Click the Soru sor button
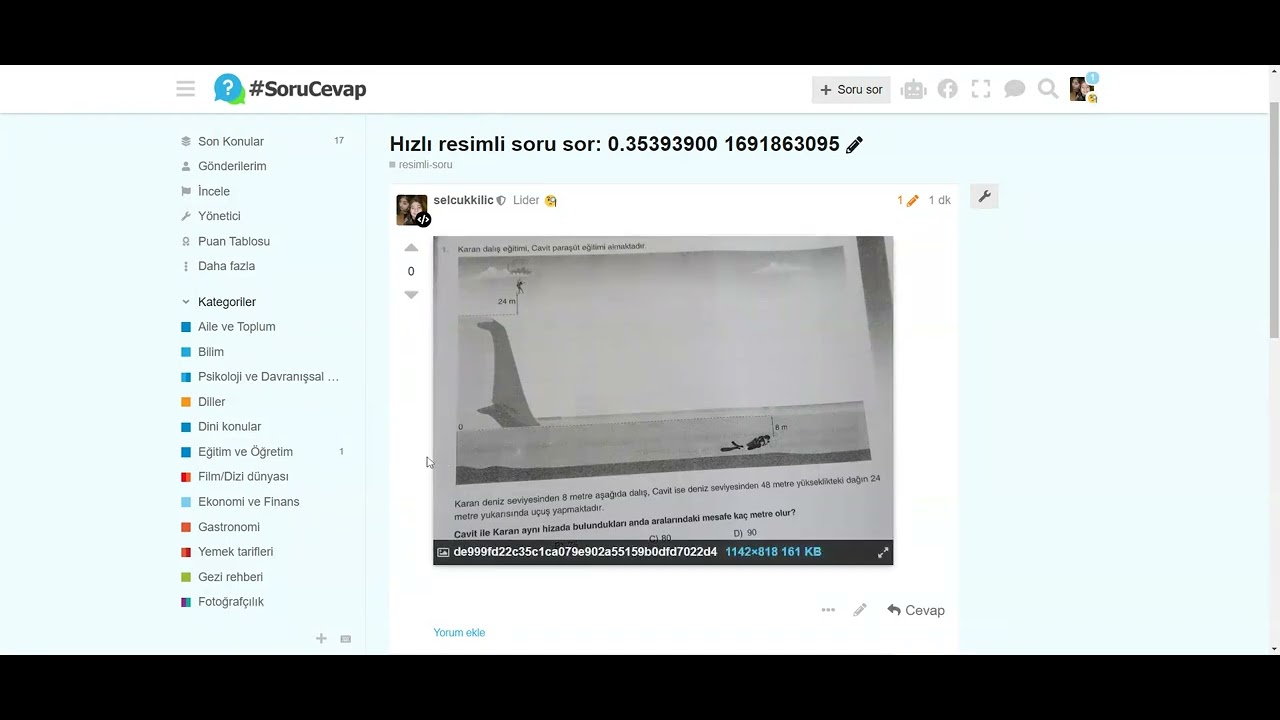Viewport: 1280px width, 720px height. coord(851,90)
